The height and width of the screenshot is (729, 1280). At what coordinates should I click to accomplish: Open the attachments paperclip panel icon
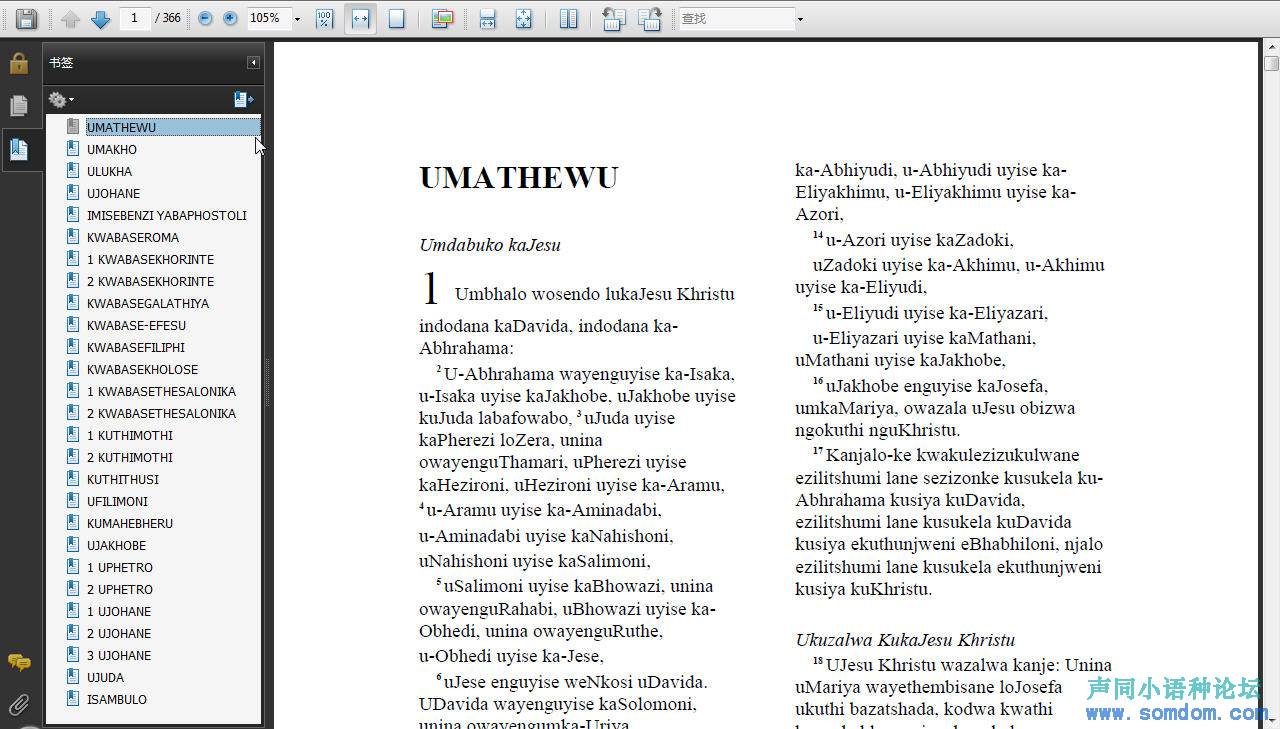19,705
